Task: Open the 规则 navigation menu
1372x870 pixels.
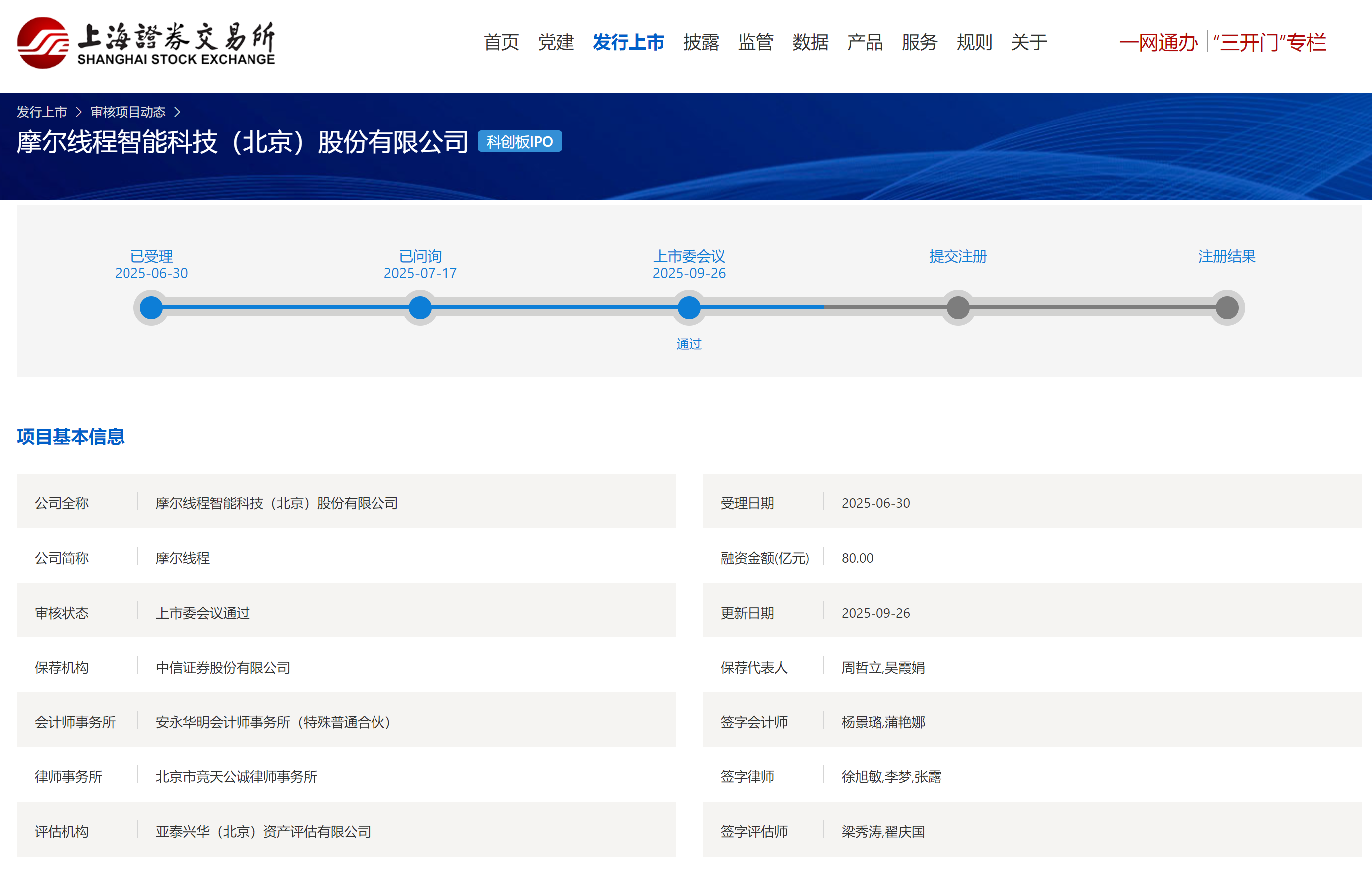Action: [x=974, y=42]
